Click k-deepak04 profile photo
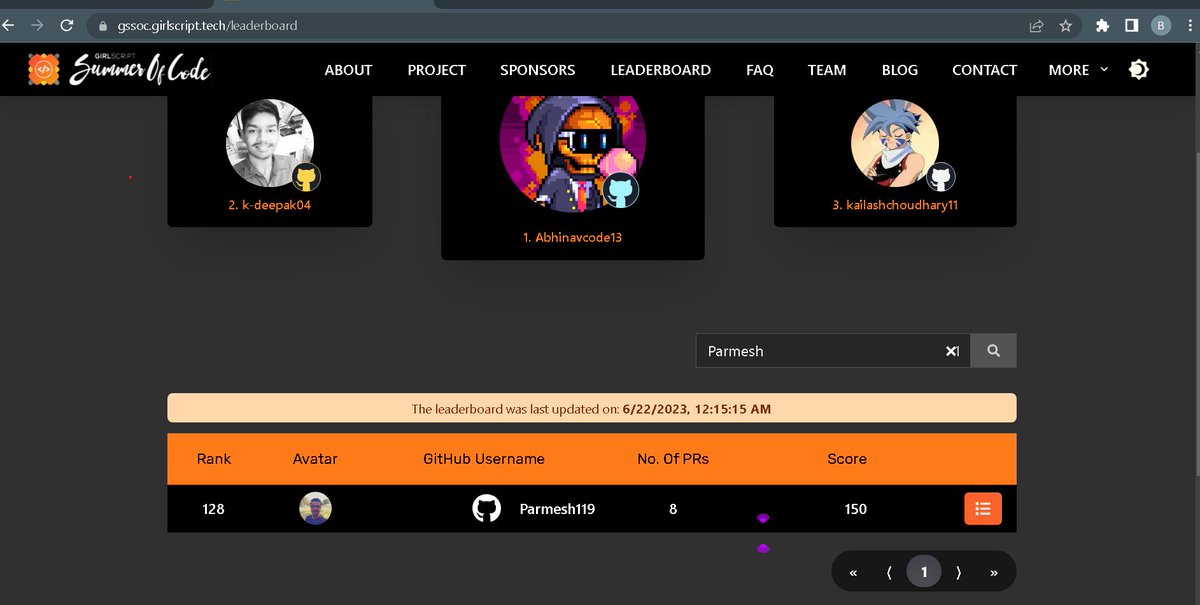This screenshot has height=605, width=1200. pyautogui.click(x=270, y=144)
